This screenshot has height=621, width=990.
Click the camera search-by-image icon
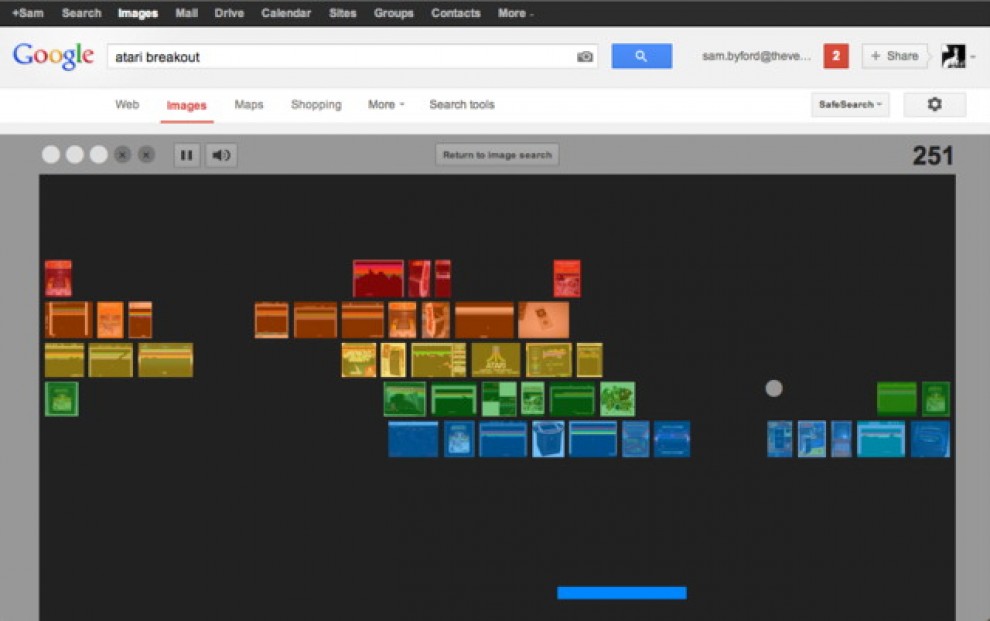tap(585, 57)
